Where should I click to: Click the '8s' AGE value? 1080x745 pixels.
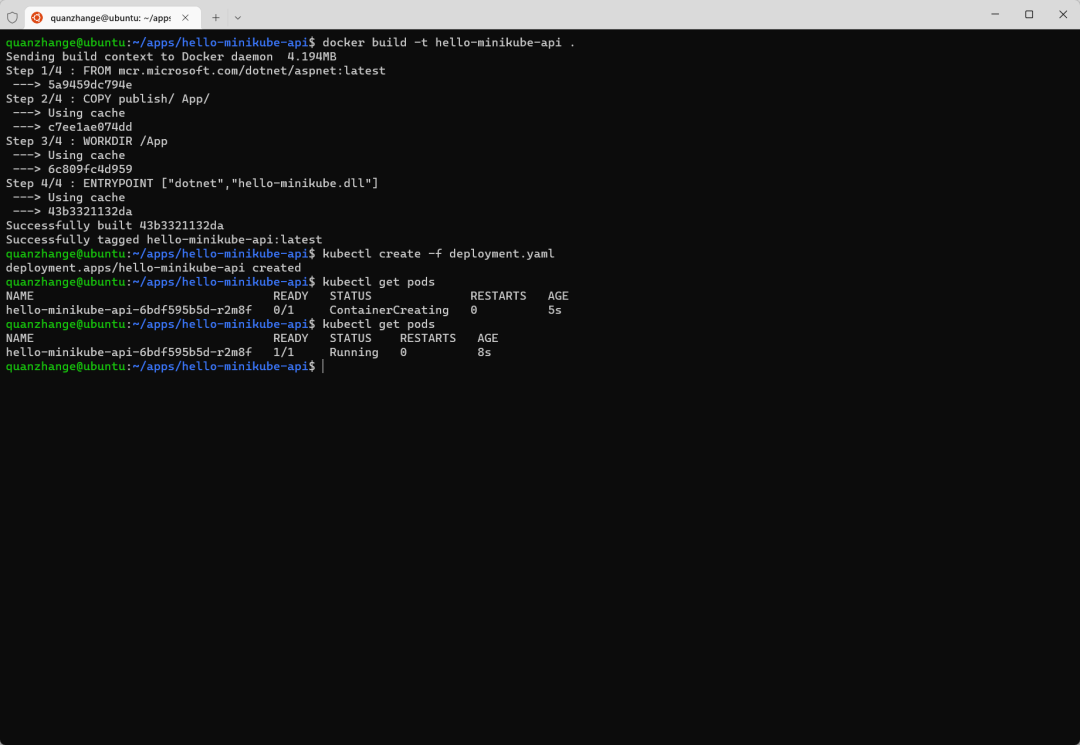pyautogui.click(x=484, y=353)
